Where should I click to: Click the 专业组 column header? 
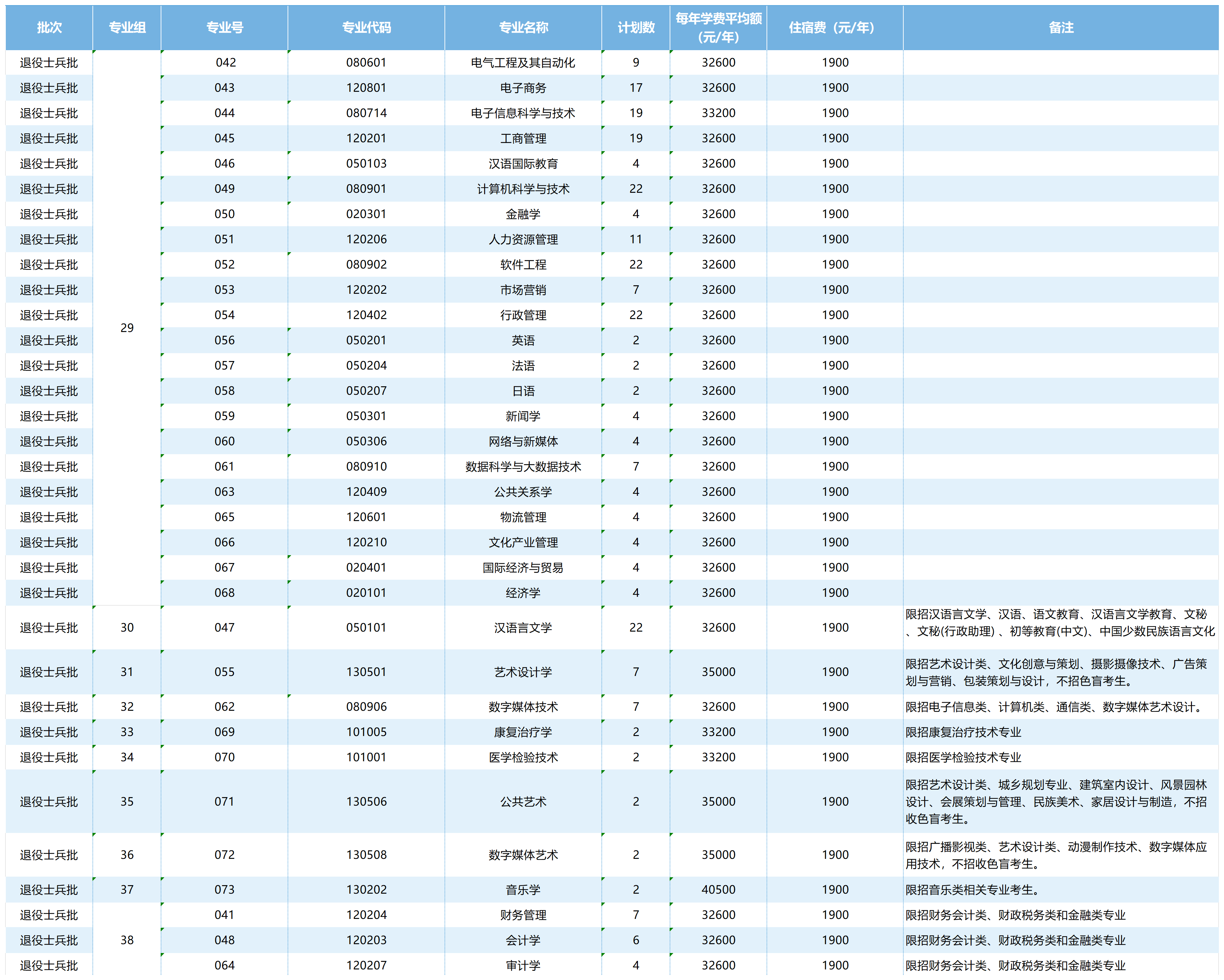pyautogui.click(x=127, y=27)
